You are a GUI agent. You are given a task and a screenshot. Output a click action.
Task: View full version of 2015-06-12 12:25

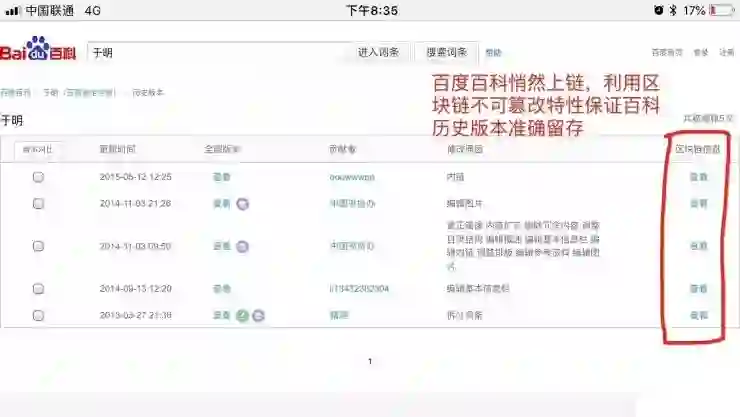pyautogui.click(x=221, y=177)
